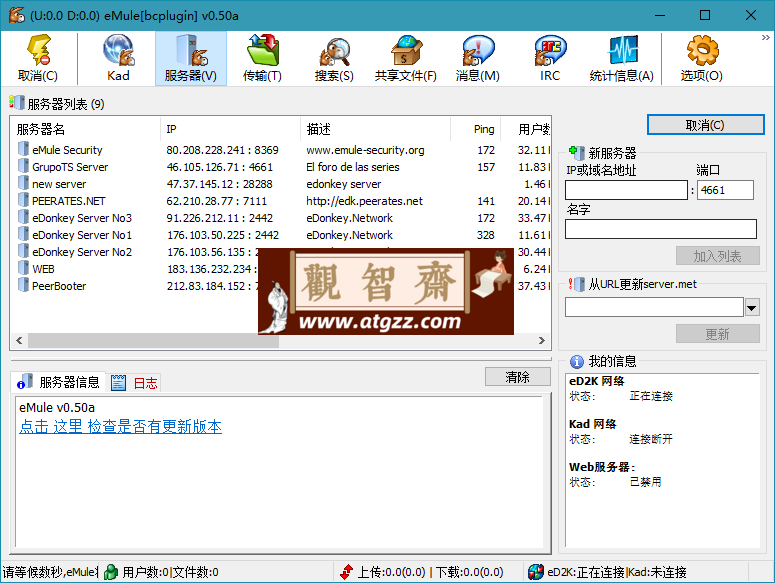Screen dimensions: 775x583
Task: Click the eD2K:正在连接|Kad:未连接 status text
Action: pyautogui.click(x=617, y=572)
